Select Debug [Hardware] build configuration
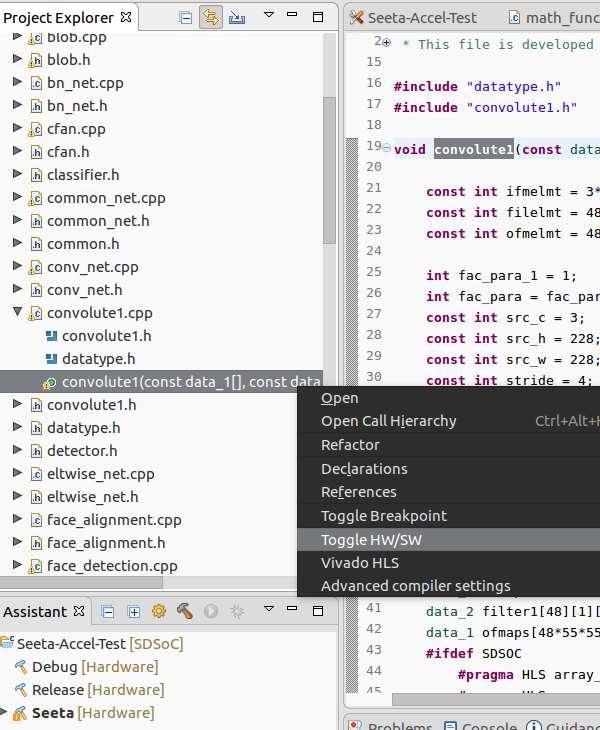The height and width of the screenshot is (730, 600). click(86, 667)
